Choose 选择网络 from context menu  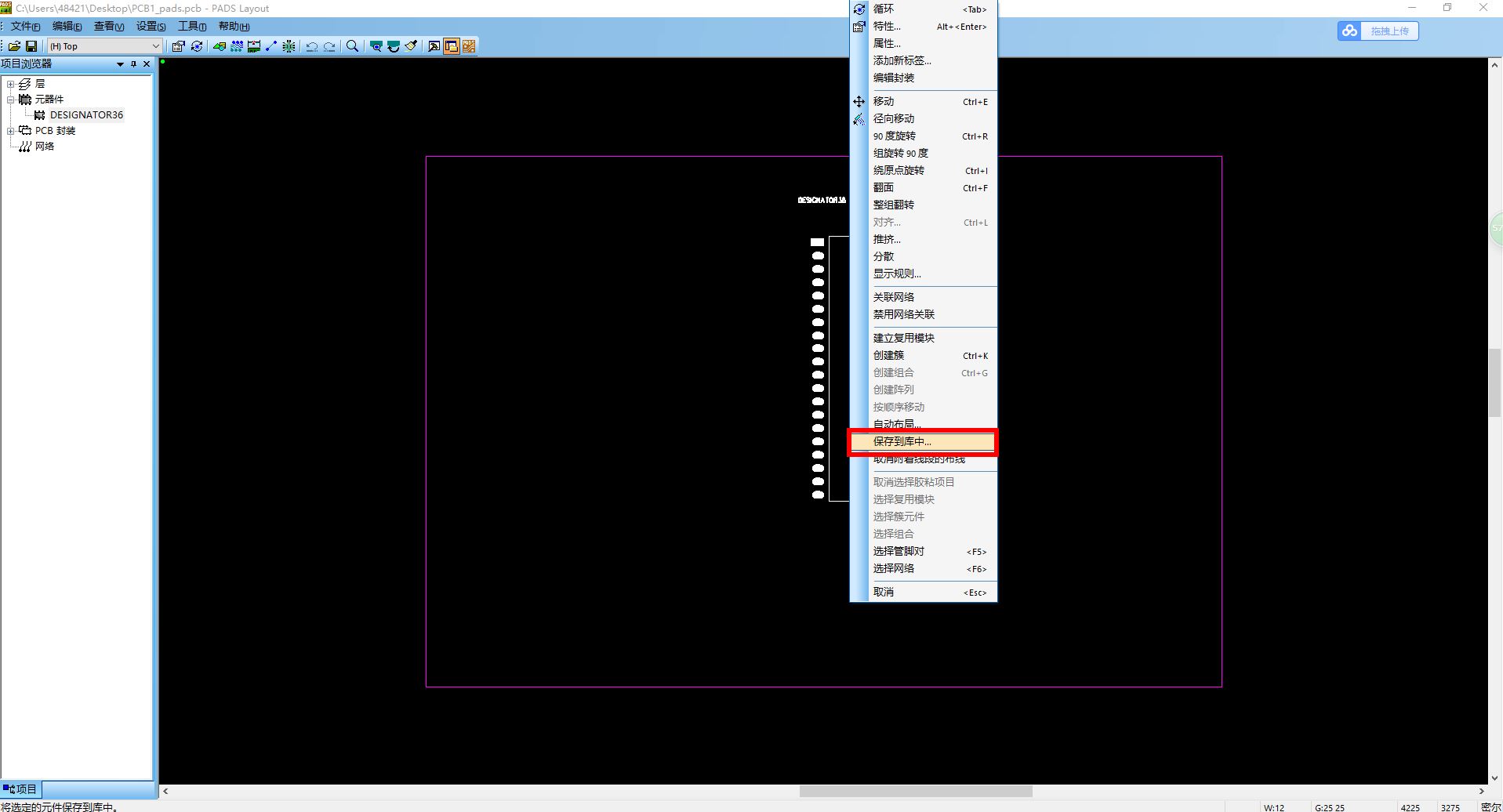point(923,569)
